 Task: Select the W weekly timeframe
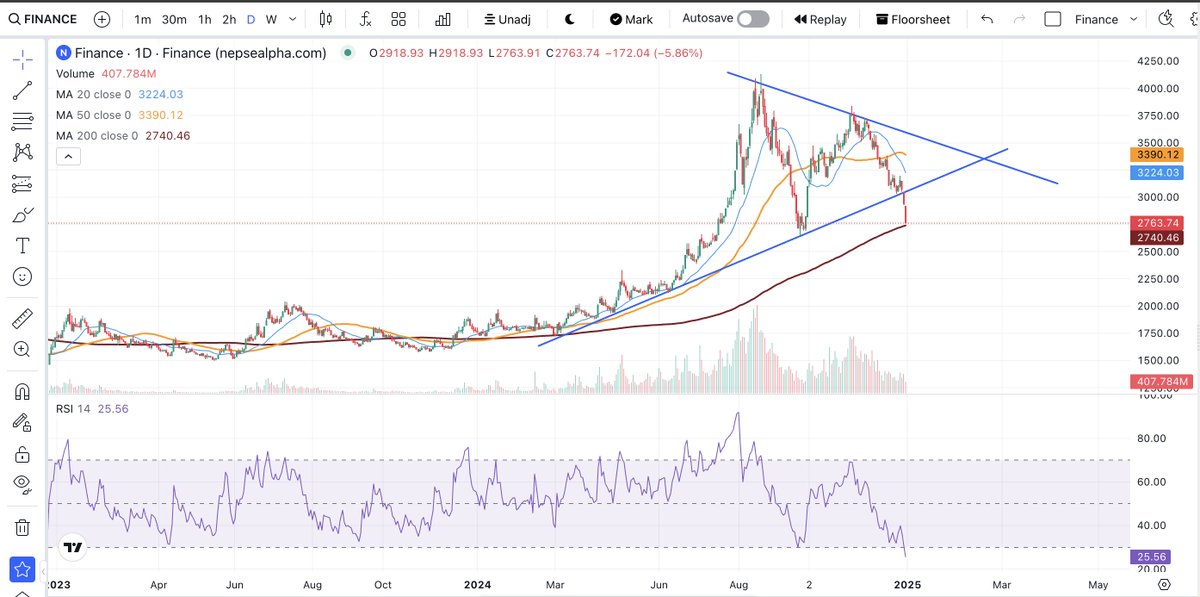(271, 19)
